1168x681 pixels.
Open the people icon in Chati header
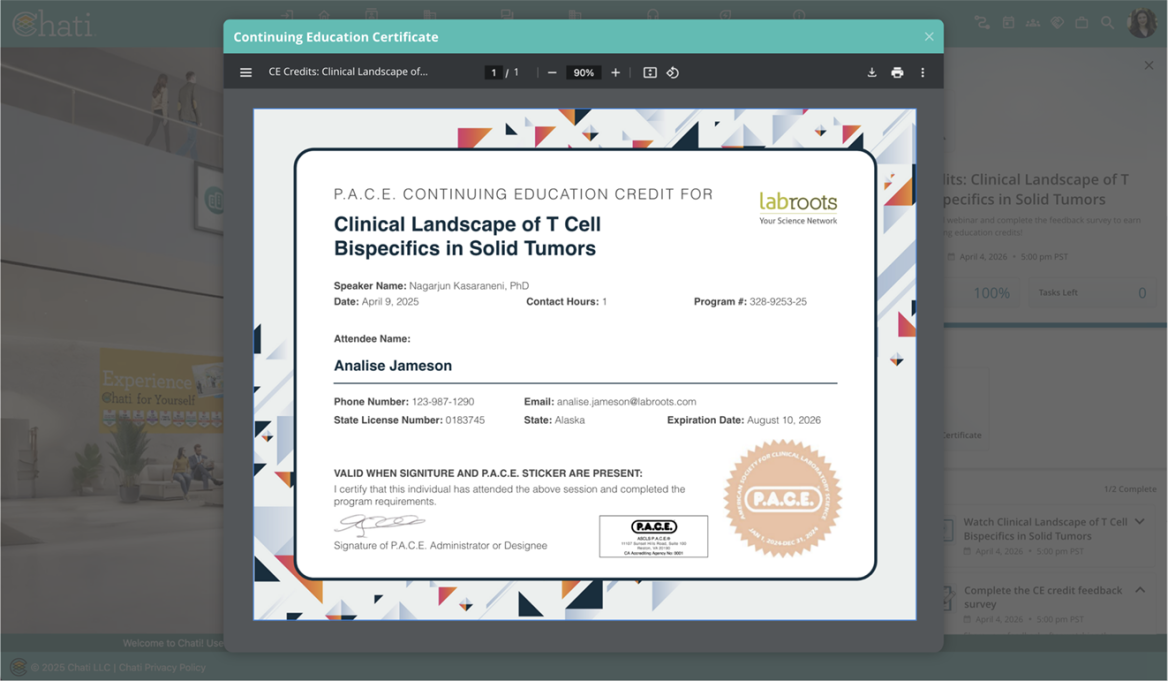tap(1032, 23)
